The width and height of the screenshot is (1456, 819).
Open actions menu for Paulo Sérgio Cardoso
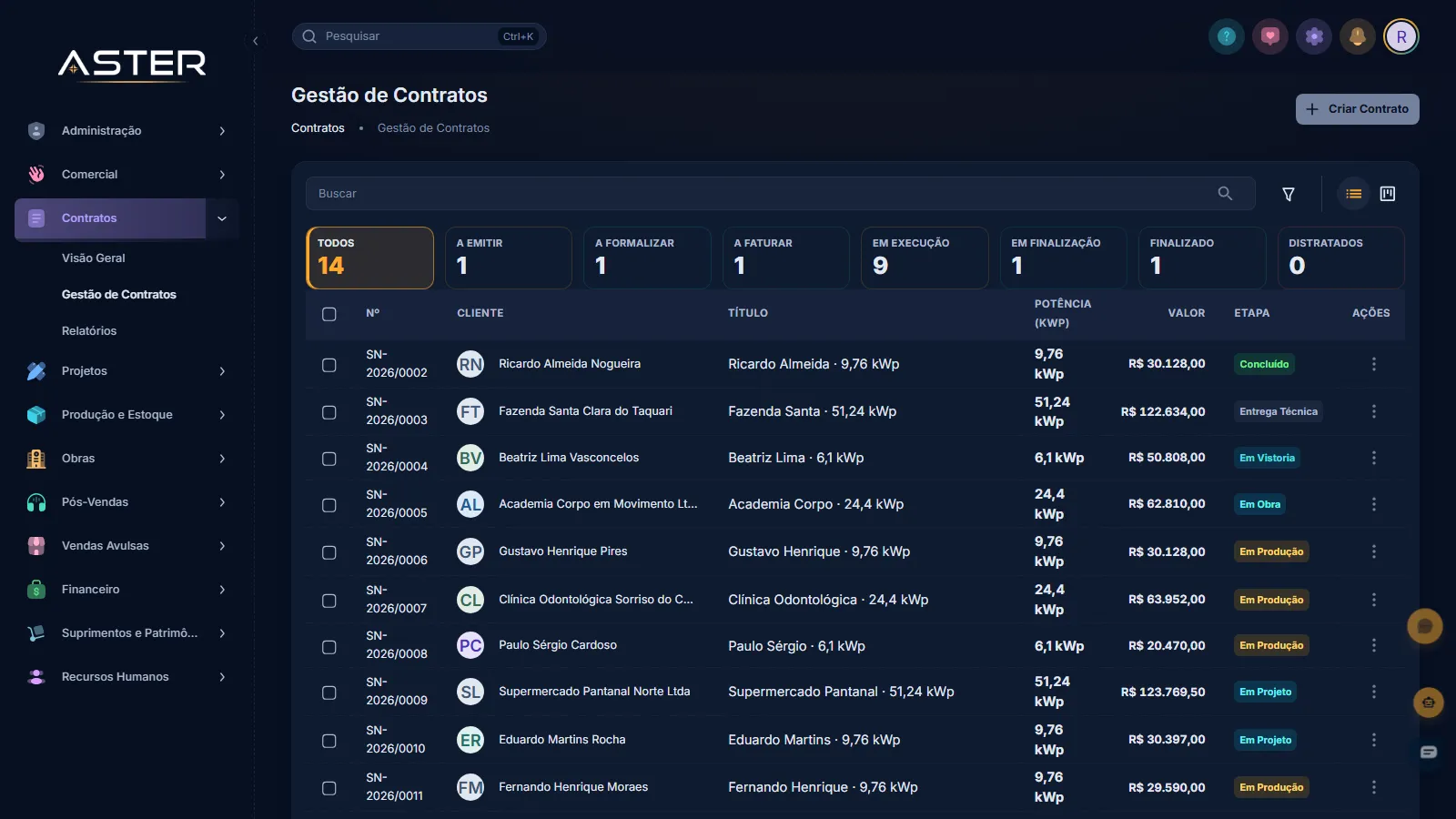[1374, 645]
